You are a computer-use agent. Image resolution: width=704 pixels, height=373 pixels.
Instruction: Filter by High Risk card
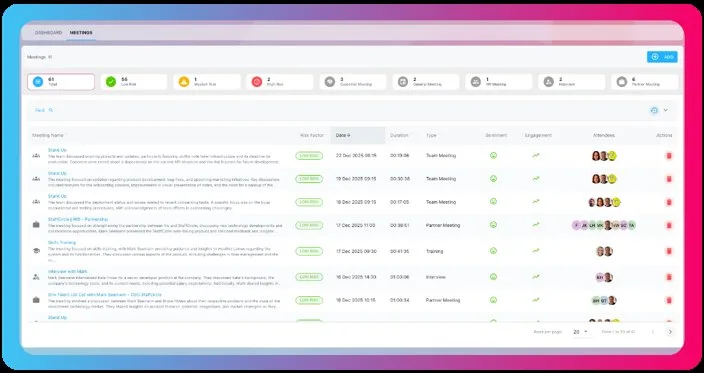click(280, 82)
